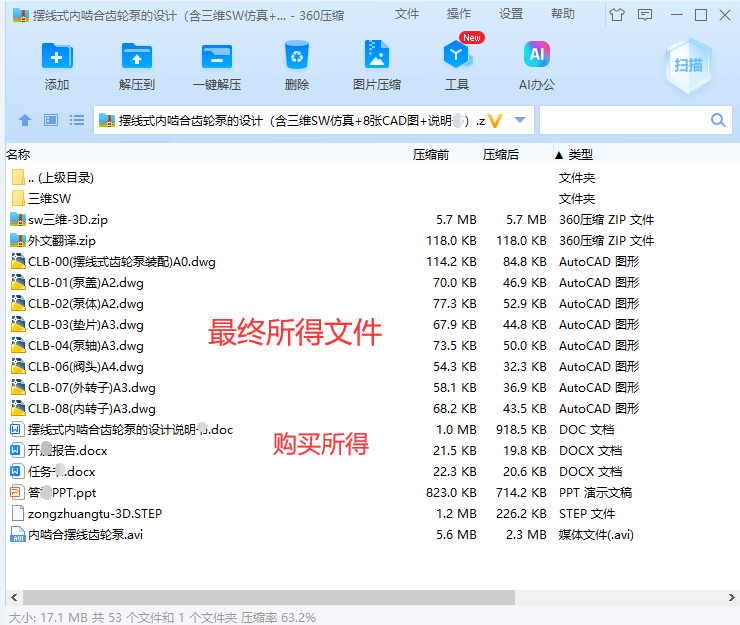Open the feedback message icon in title bar
This screenshot has width=740, height=625.
click(x=645, y=15)
